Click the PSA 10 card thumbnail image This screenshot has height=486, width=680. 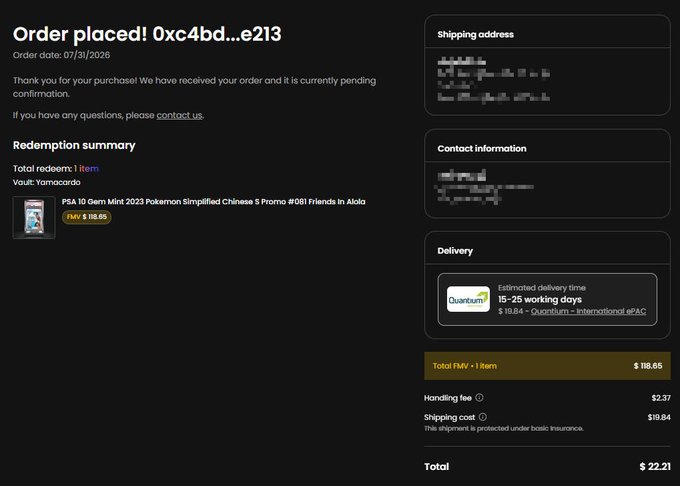34,217
